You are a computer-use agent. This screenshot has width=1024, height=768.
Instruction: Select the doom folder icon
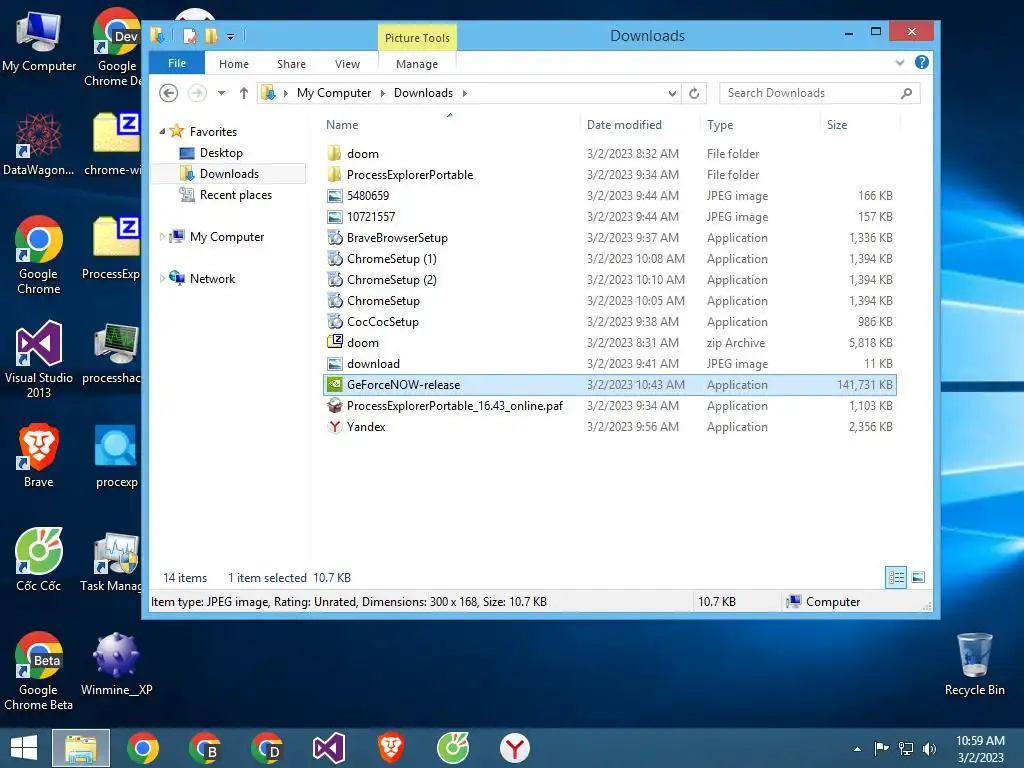334,153
